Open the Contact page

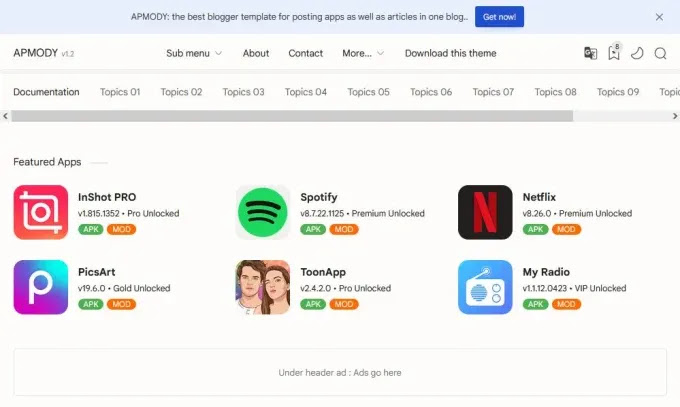[x=306, y=53]
